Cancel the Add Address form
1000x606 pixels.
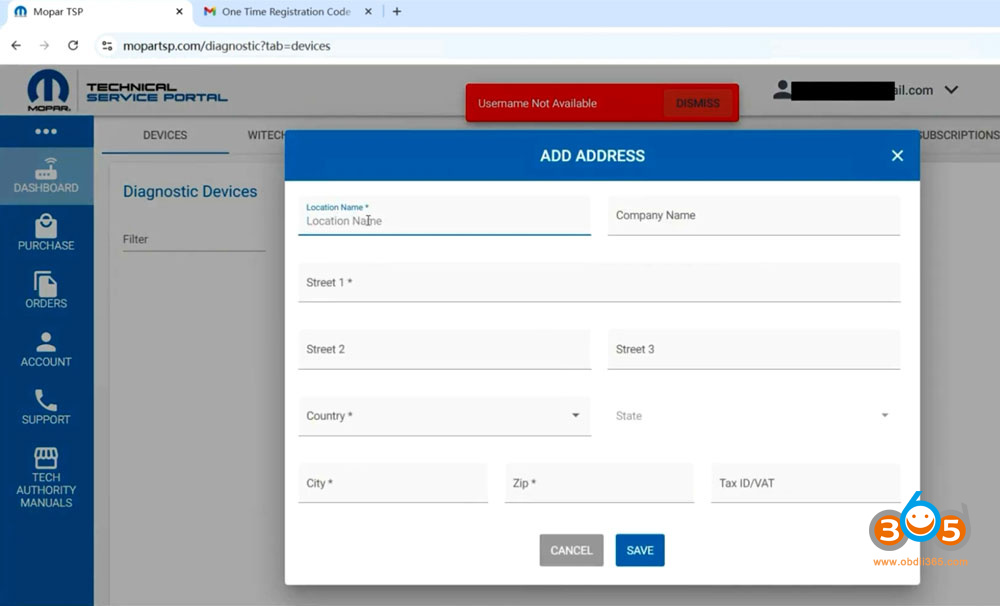click(571, 550)
